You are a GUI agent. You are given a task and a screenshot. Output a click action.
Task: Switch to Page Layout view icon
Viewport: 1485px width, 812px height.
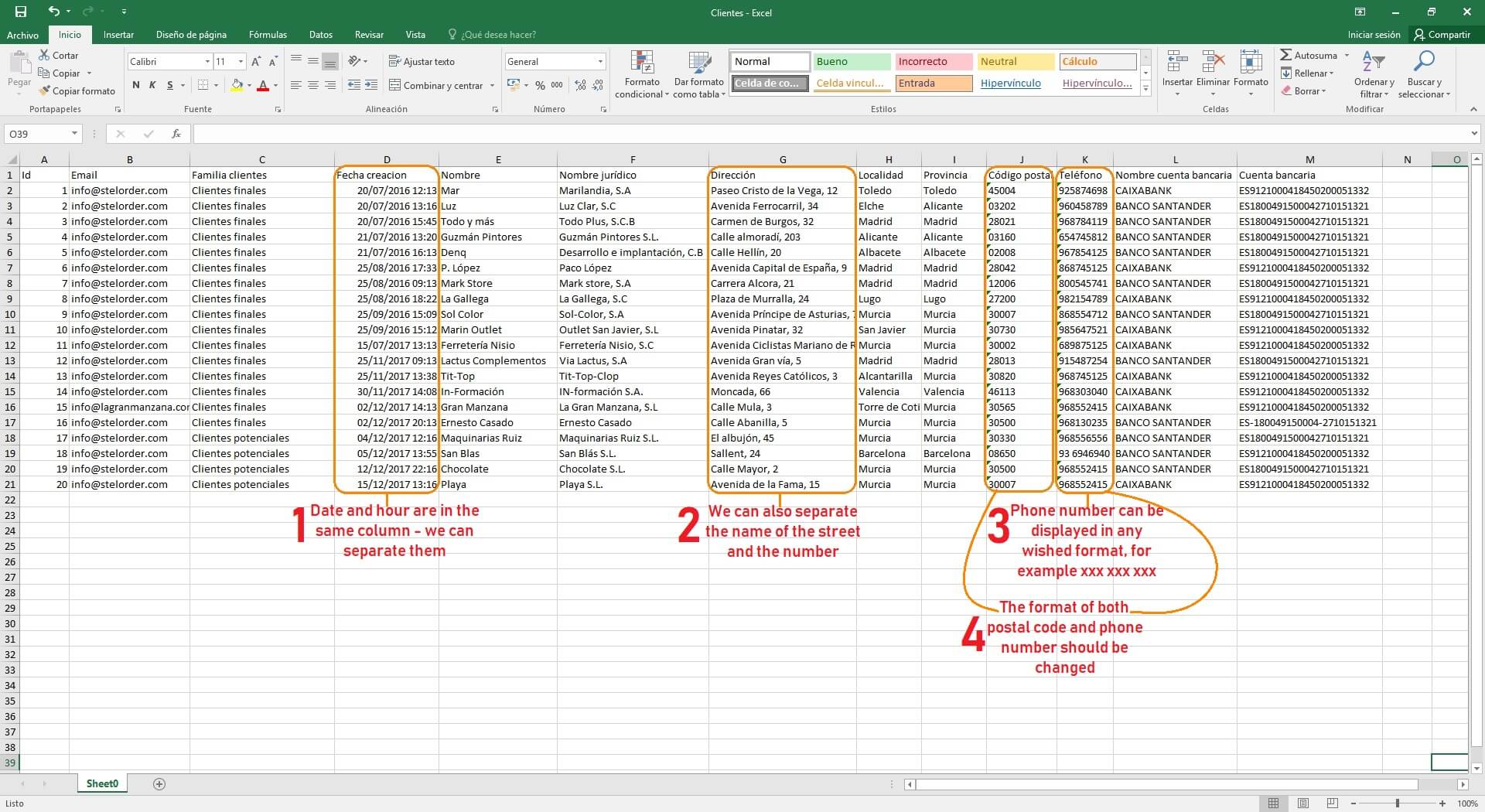pos(1303,803)
